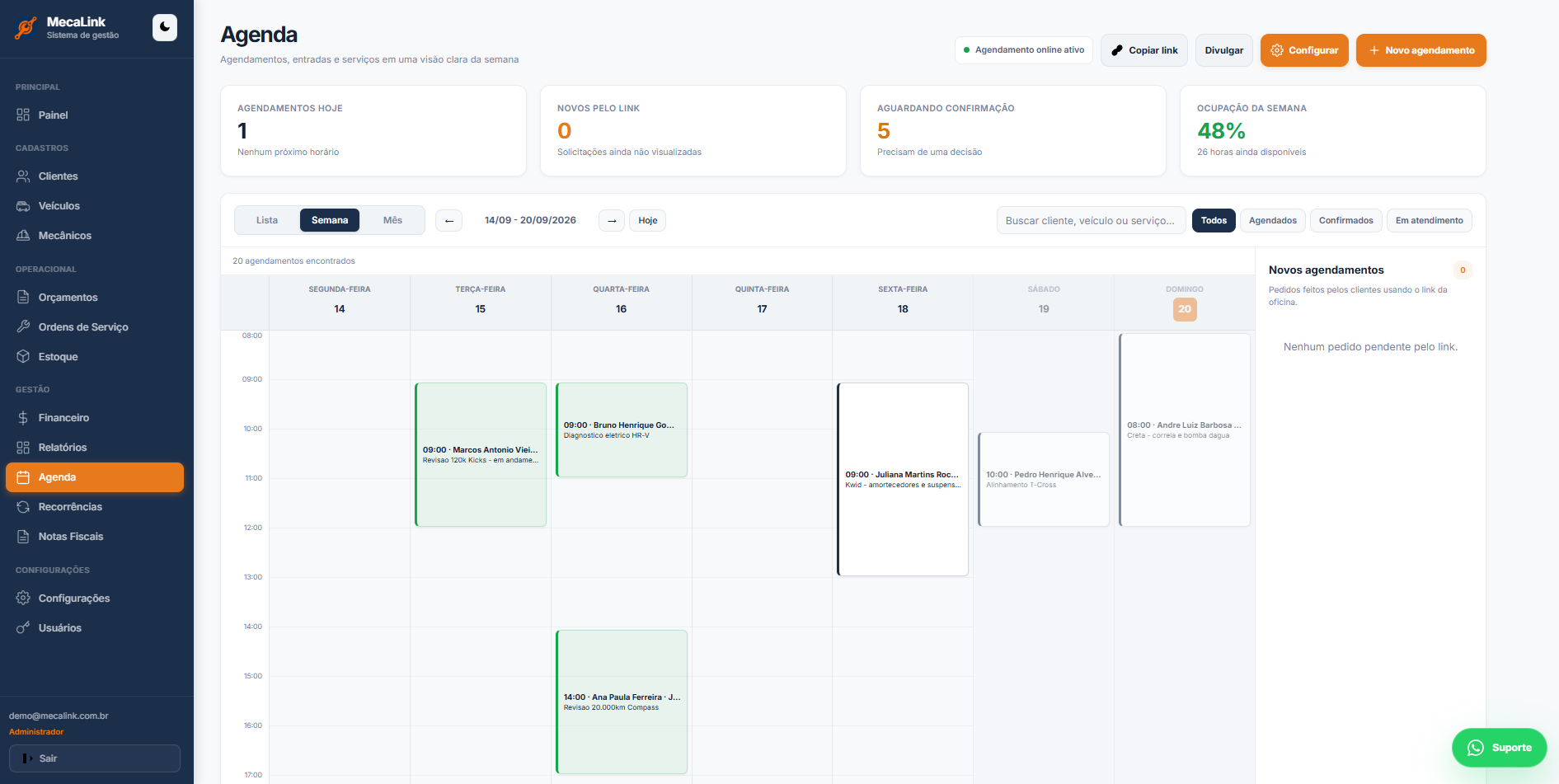
Task: Switch to Lista view tab
Action: click(x=267, y=220)
